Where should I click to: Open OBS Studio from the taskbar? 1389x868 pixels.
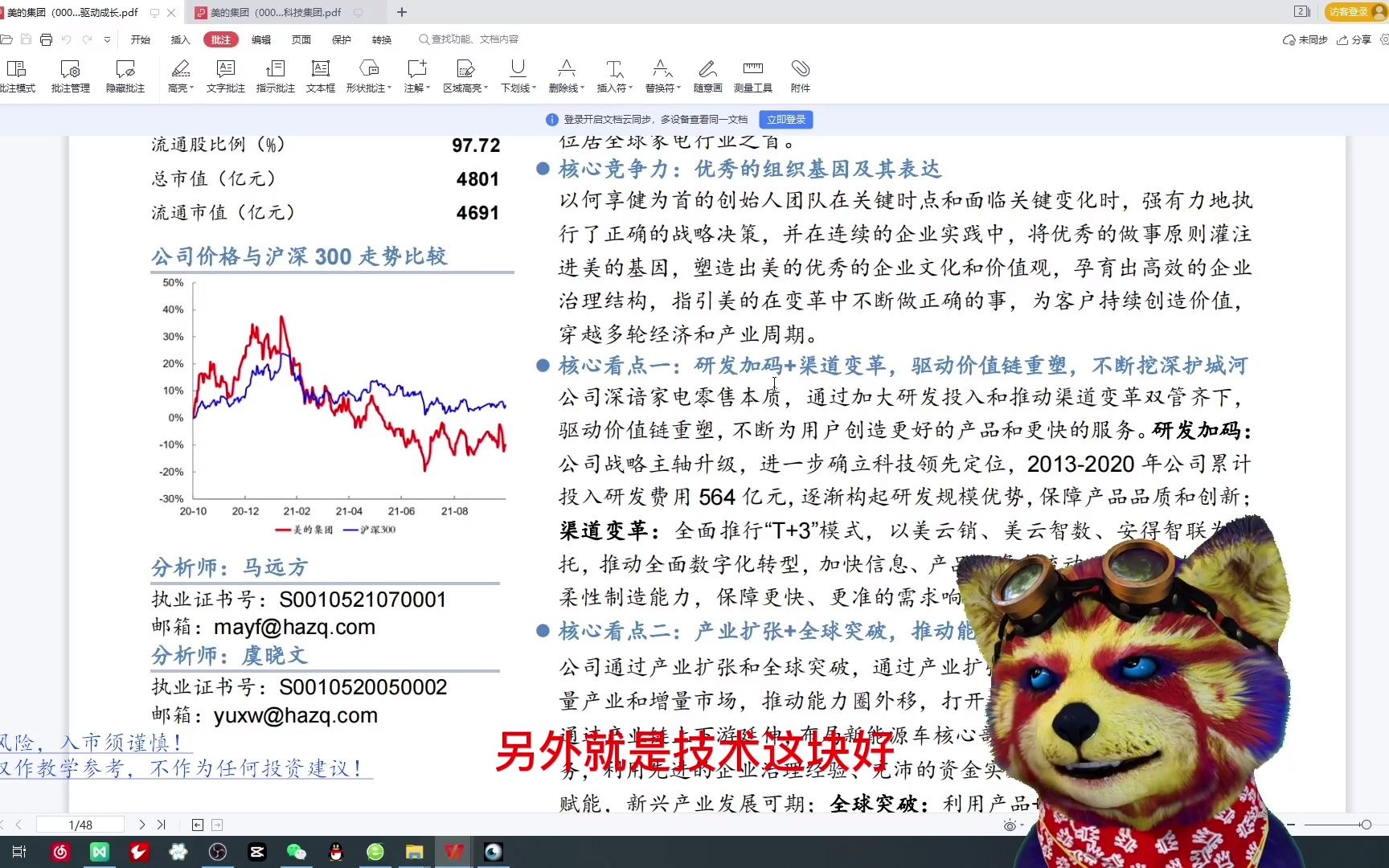(x=218, y=852)
